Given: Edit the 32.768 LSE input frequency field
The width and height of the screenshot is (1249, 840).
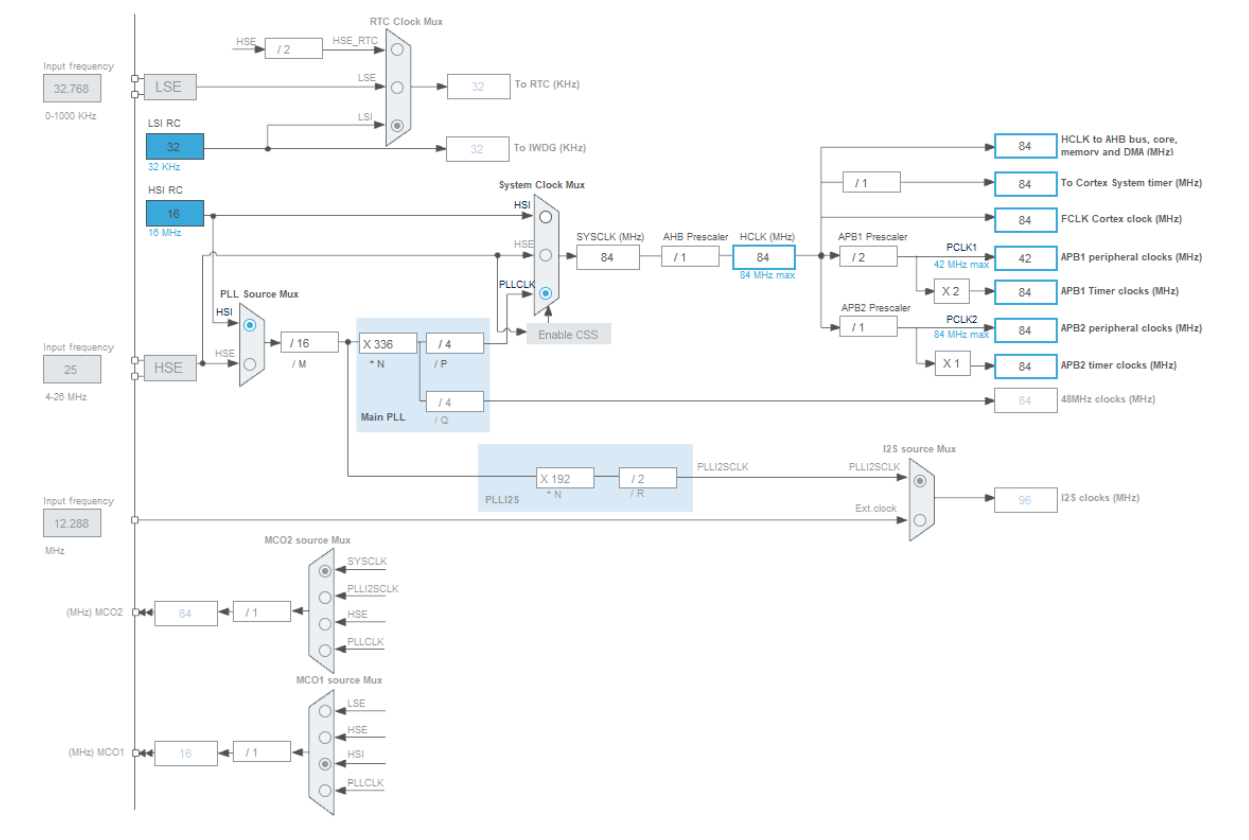Looking at the screenshot, I should click(72, 88).
